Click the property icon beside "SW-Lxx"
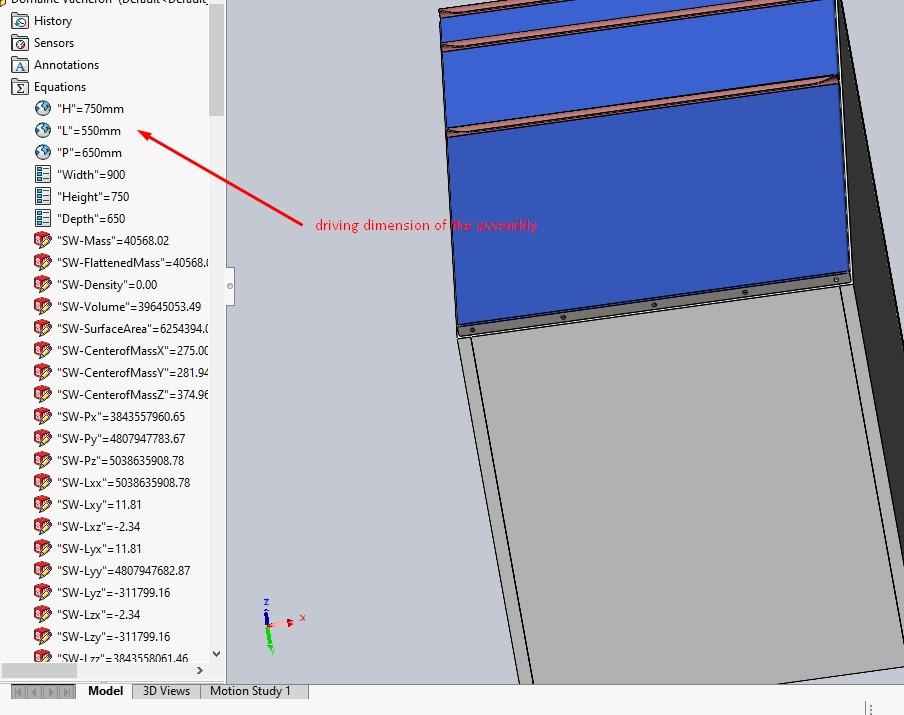This screenshot has width=904, height=715. [43, 482]
